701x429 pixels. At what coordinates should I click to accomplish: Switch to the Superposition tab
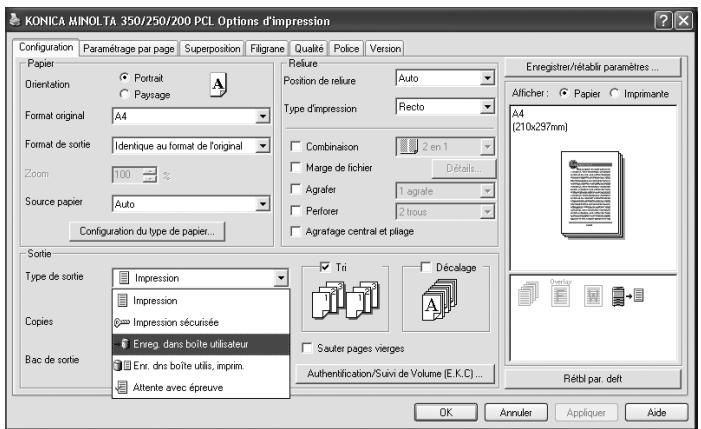pos(212,48)
